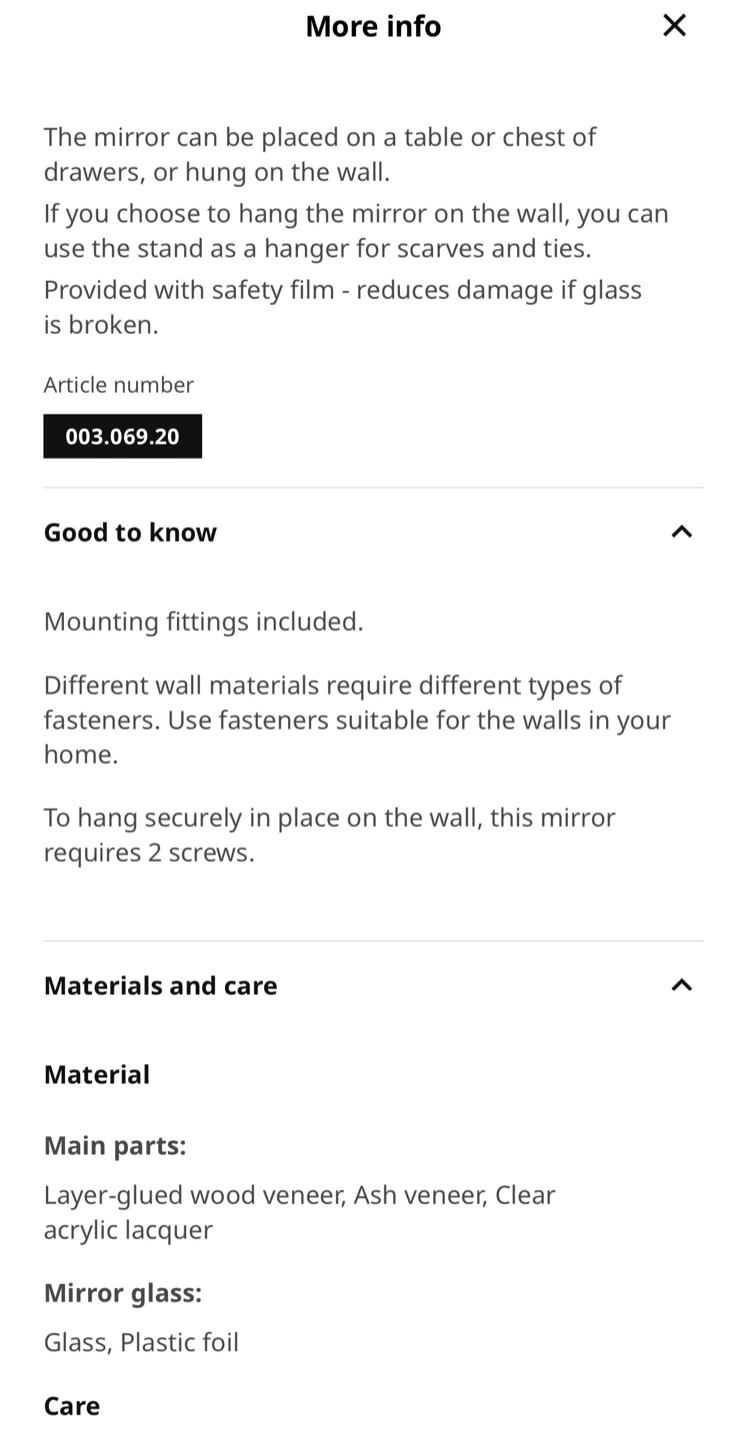Click the Good to know heading
Viewport: 747px width, 1440px height.
130,532
